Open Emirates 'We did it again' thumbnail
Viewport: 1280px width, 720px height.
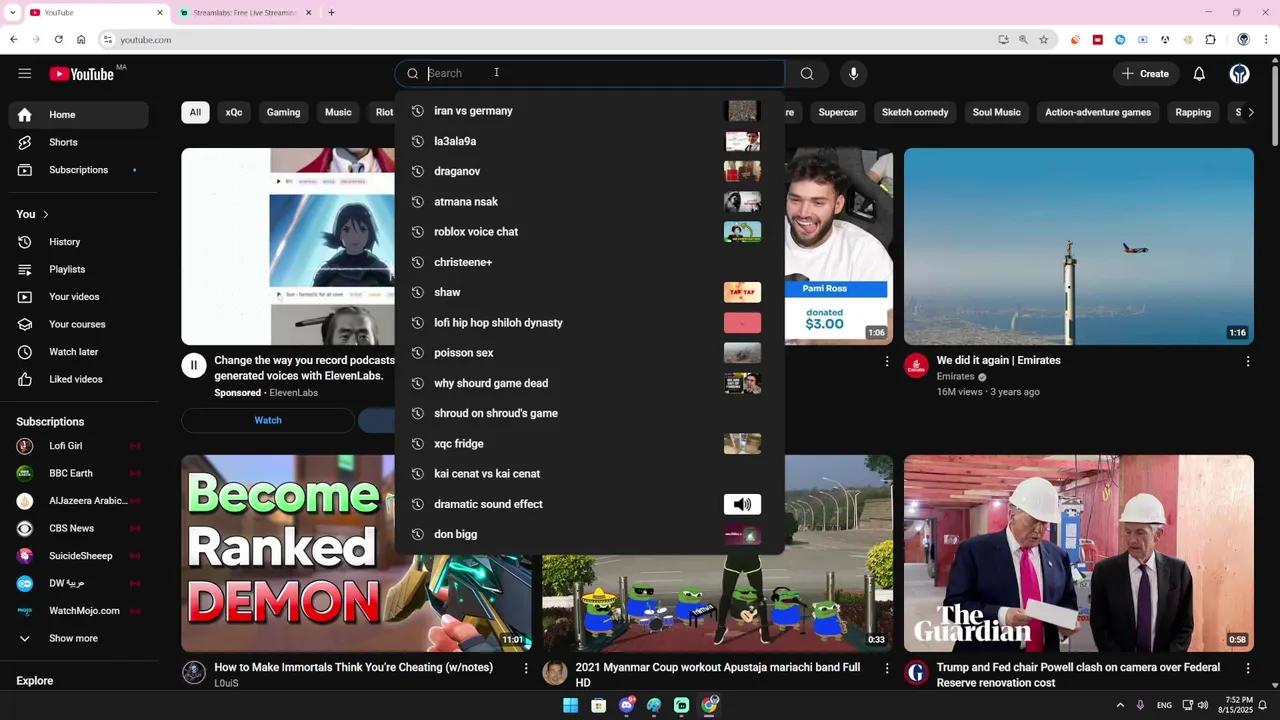click(1079, 246)
